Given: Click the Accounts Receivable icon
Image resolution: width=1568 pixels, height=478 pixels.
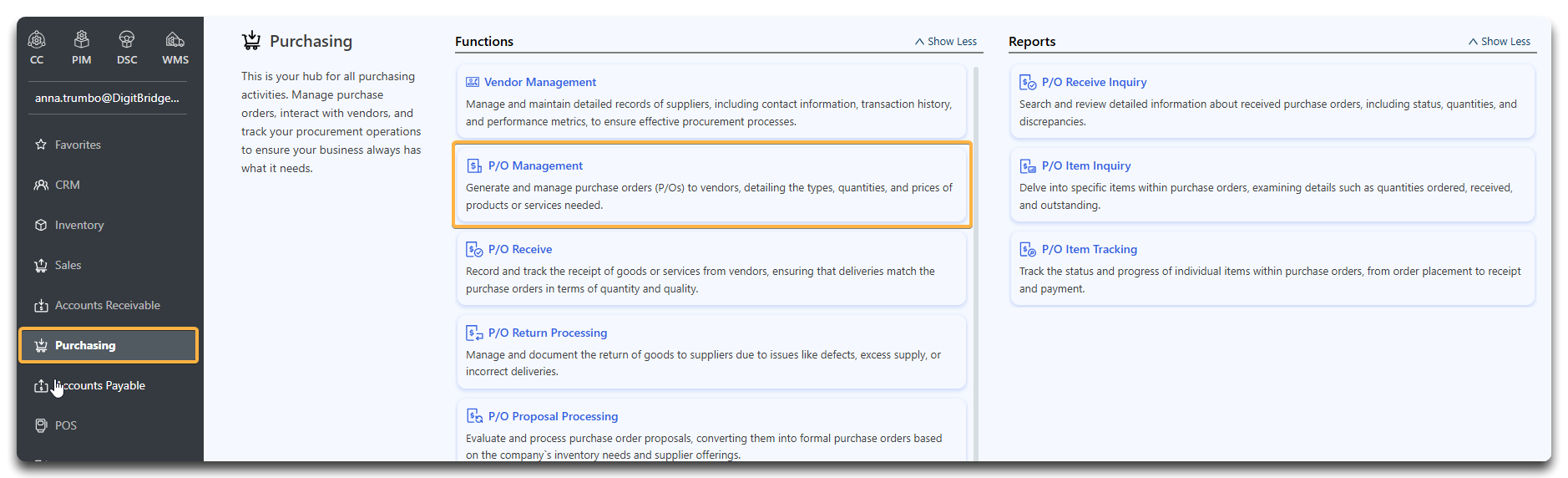Looking at the screenshot, I should click(41, 305).
